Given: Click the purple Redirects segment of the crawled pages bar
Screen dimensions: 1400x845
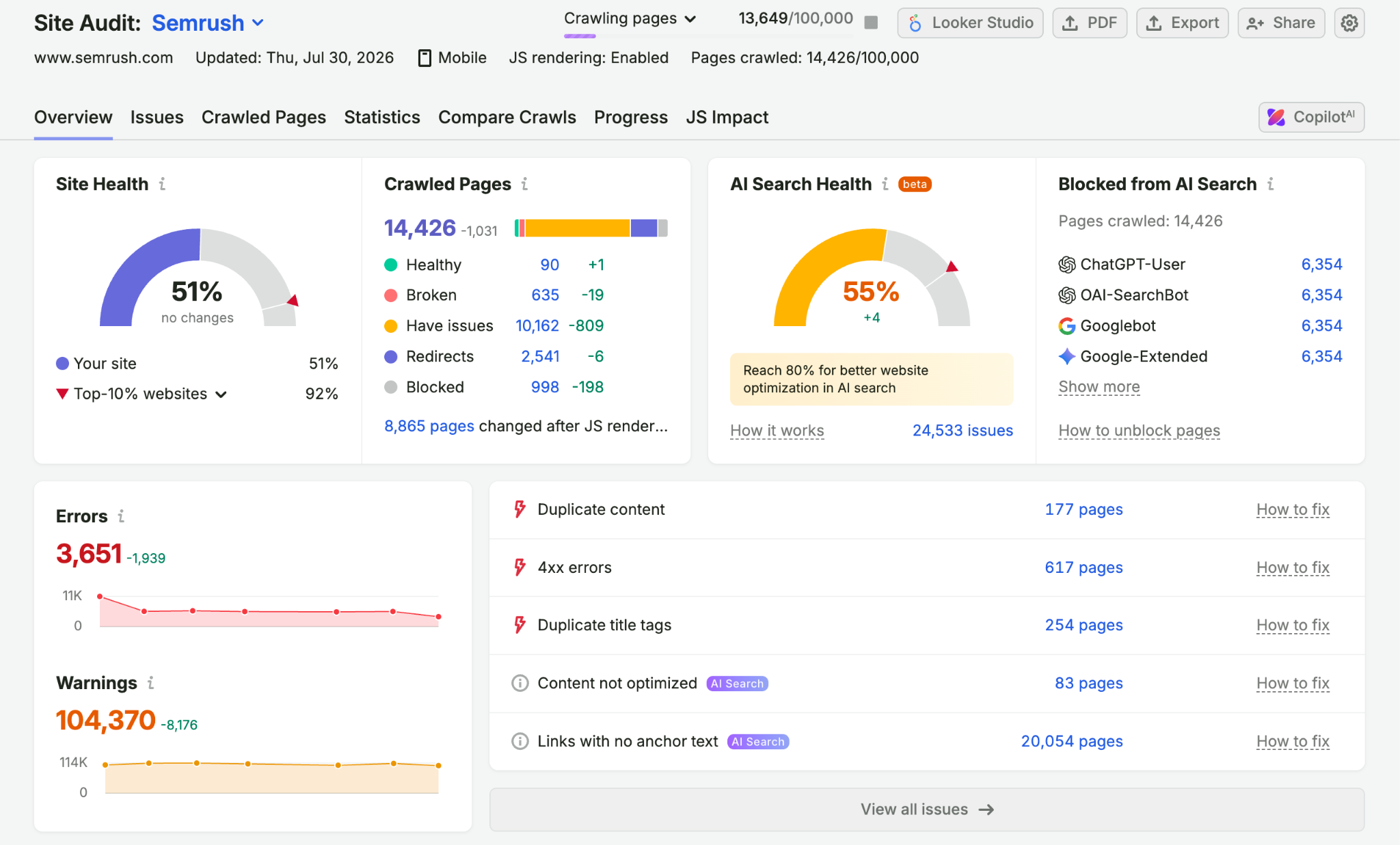Looking at the screenshot, I should (x=643, y=228).
